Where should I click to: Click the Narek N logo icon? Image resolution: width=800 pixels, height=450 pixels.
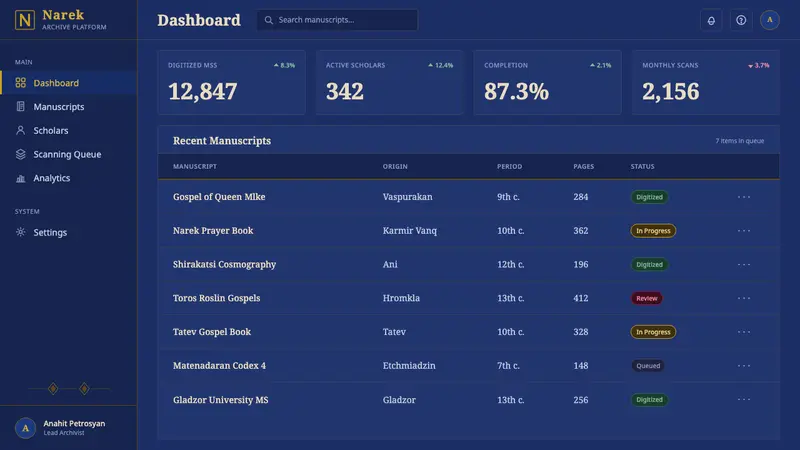click(x=24, y=20)
